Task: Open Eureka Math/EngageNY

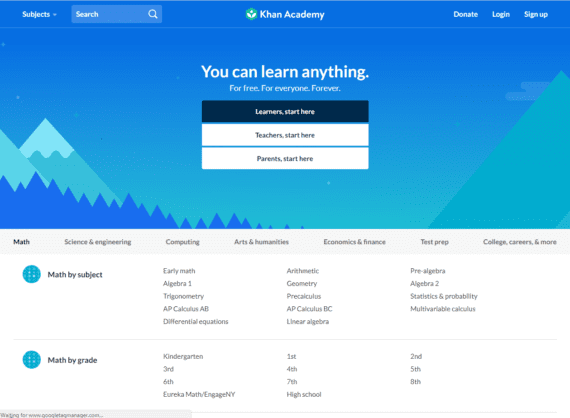Action: point(199,394)
